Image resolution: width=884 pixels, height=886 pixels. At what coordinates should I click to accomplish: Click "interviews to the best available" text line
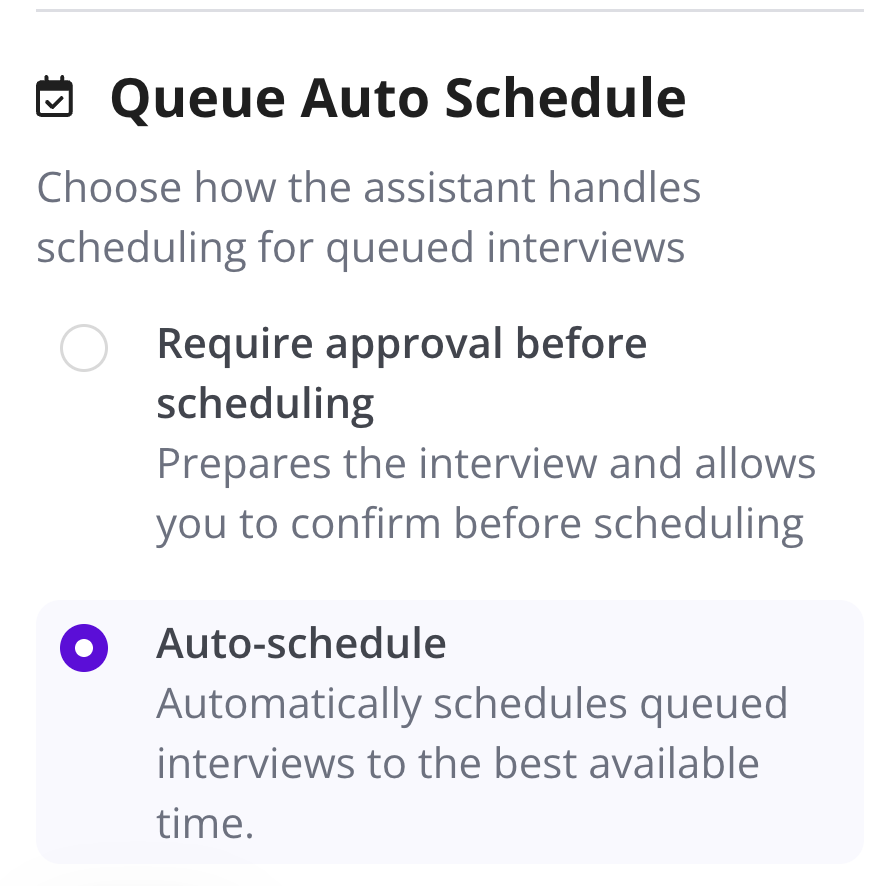[458, 764]
